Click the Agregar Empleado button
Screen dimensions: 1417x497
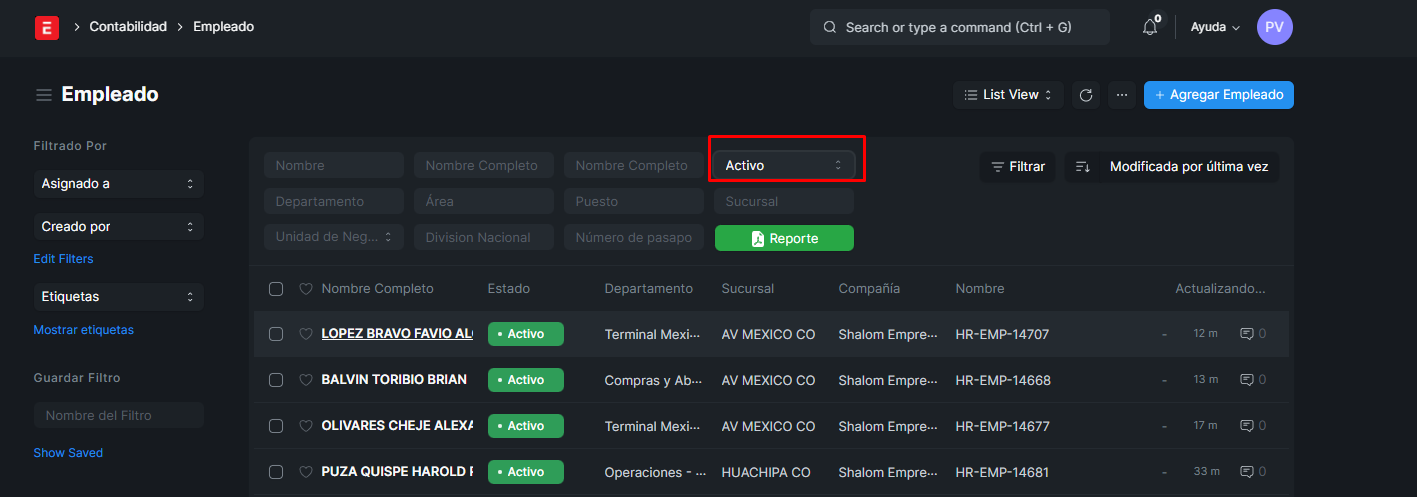1218,95
